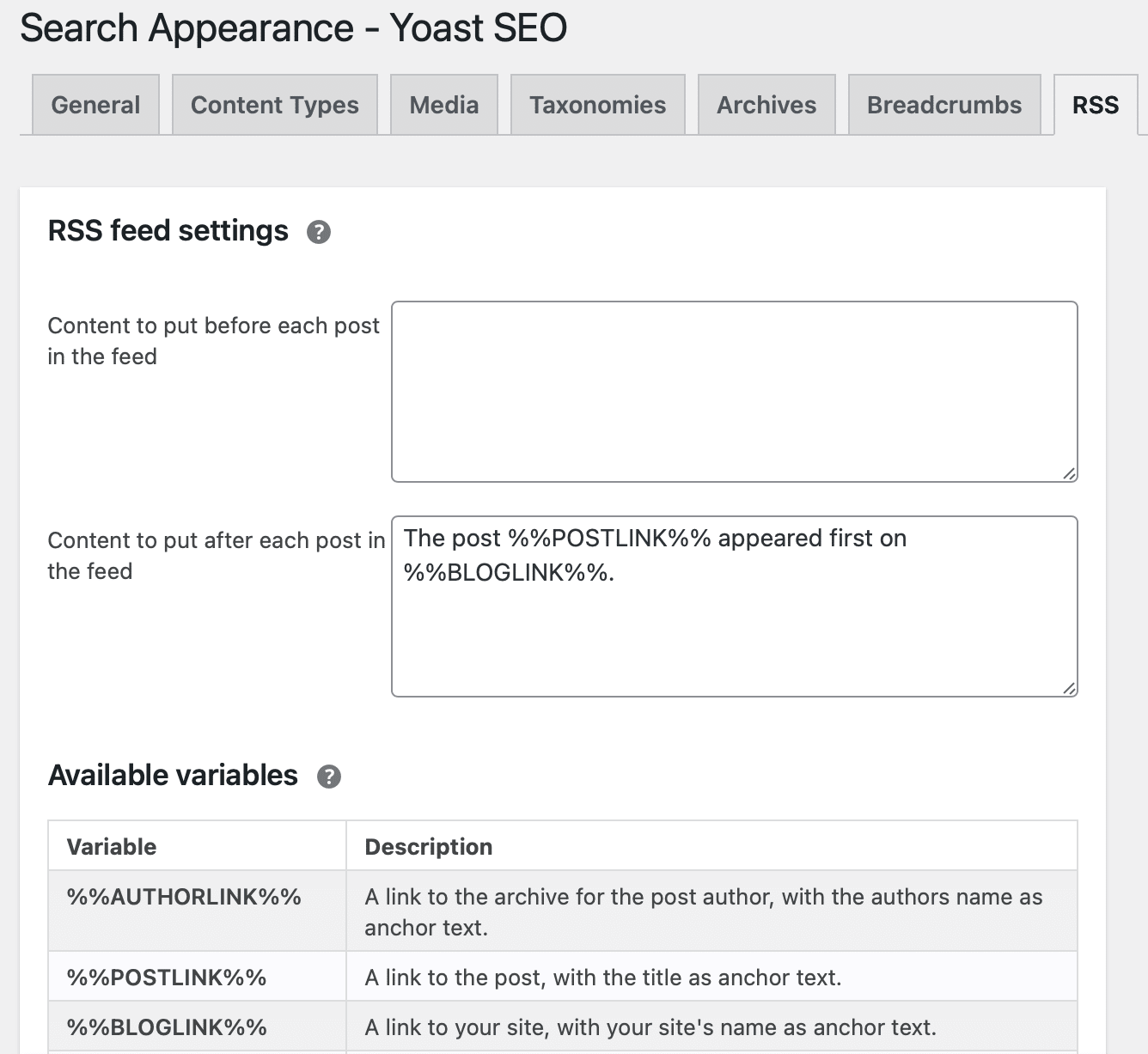1148x1054 pixels.
Task: Click the RSS feed settings help icon
Action: pos(319,231)
